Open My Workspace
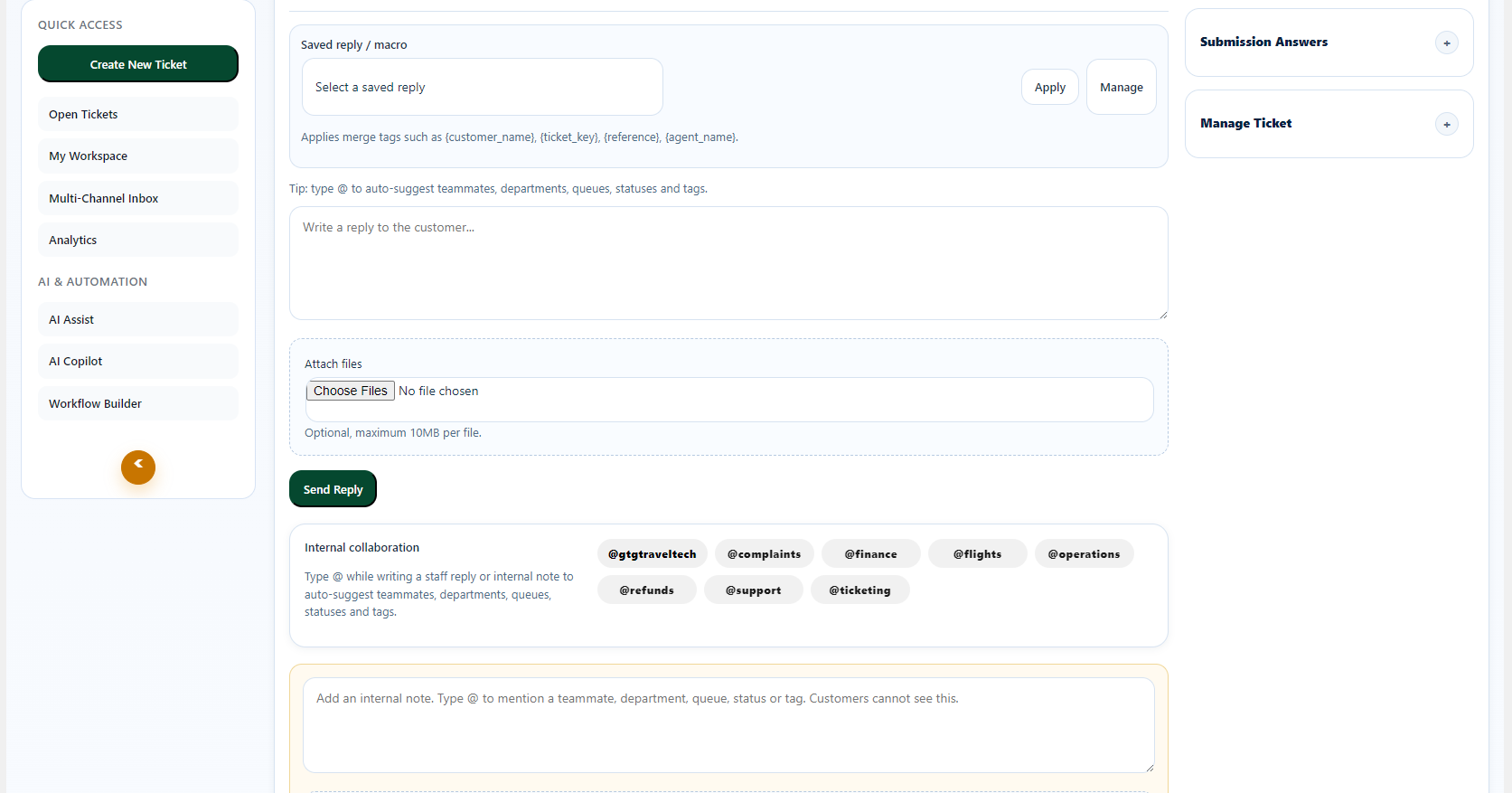1512x793 pixels. pos(138,156)
